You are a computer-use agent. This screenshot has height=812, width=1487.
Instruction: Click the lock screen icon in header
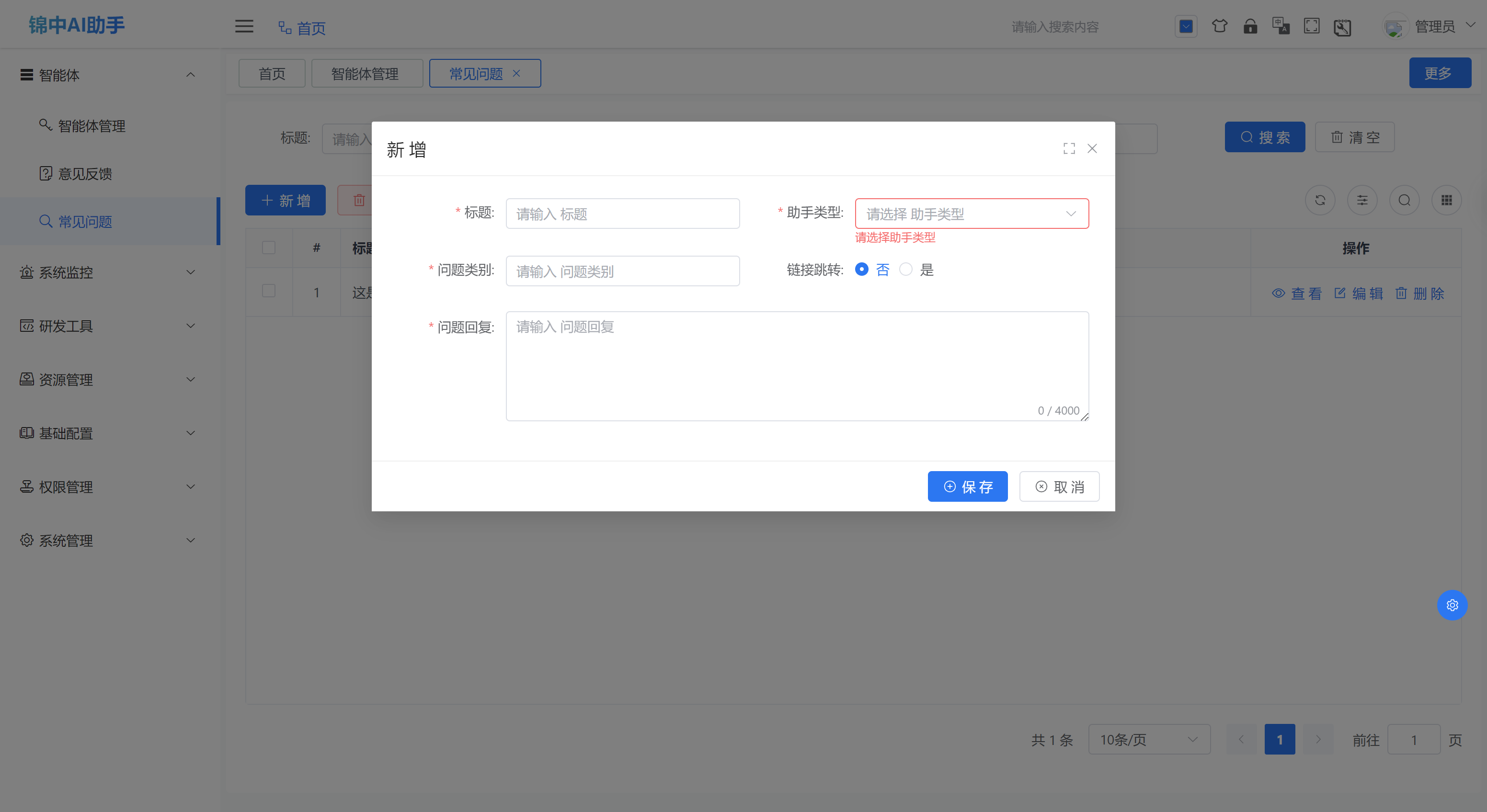(1250, 26)
